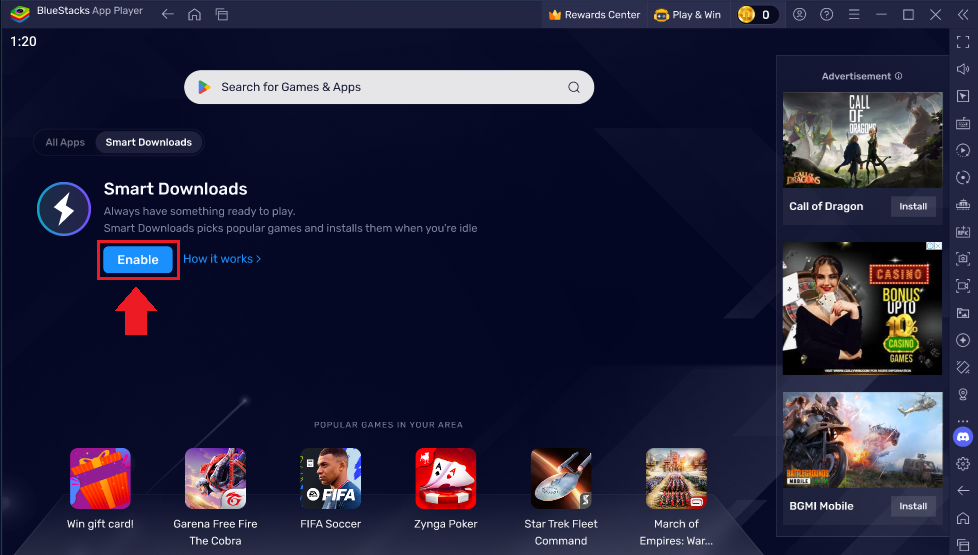
Task: Open Zynga Poker game
Action: (x=446, y=478)
